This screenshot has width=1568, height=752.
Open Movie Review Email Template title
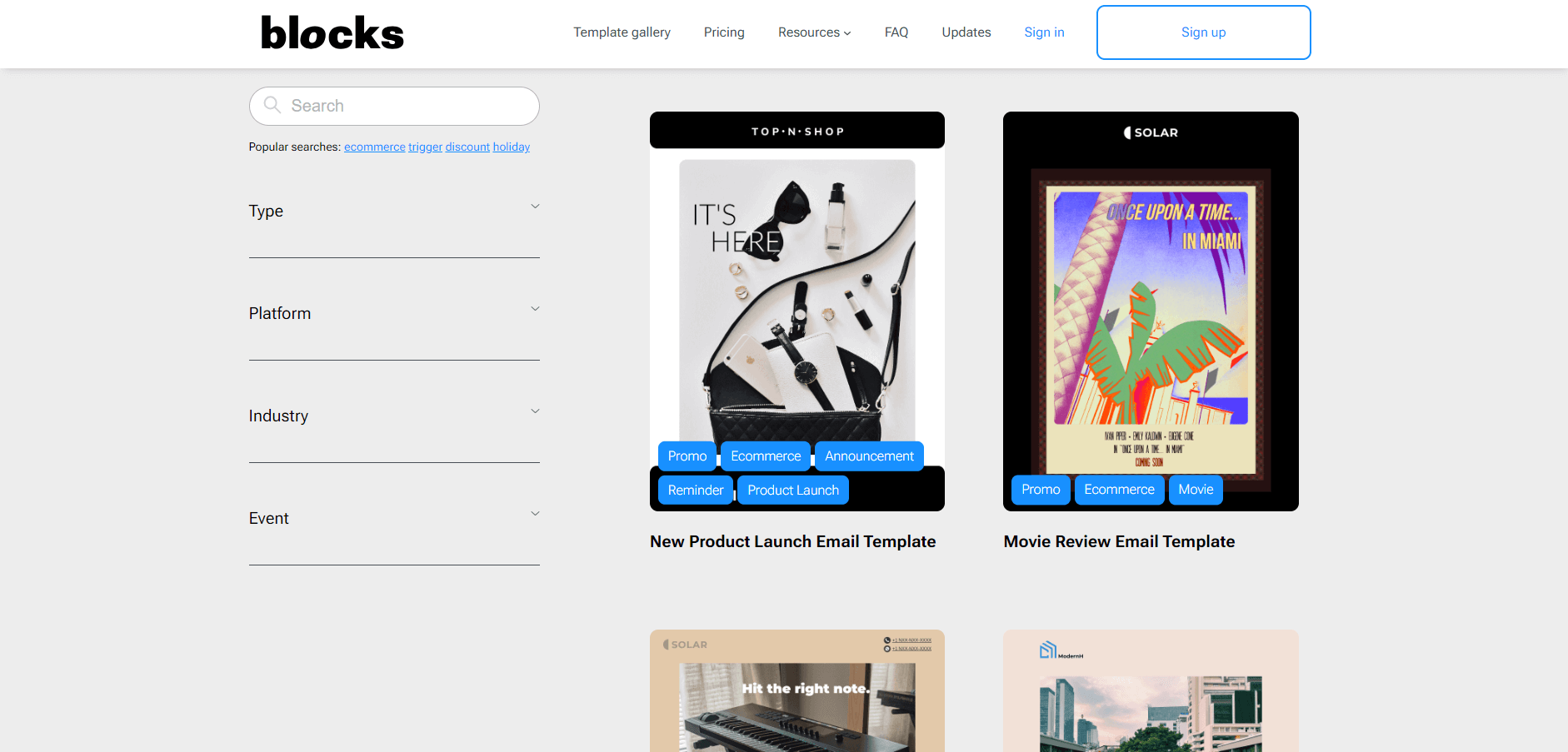[1119, 542]
